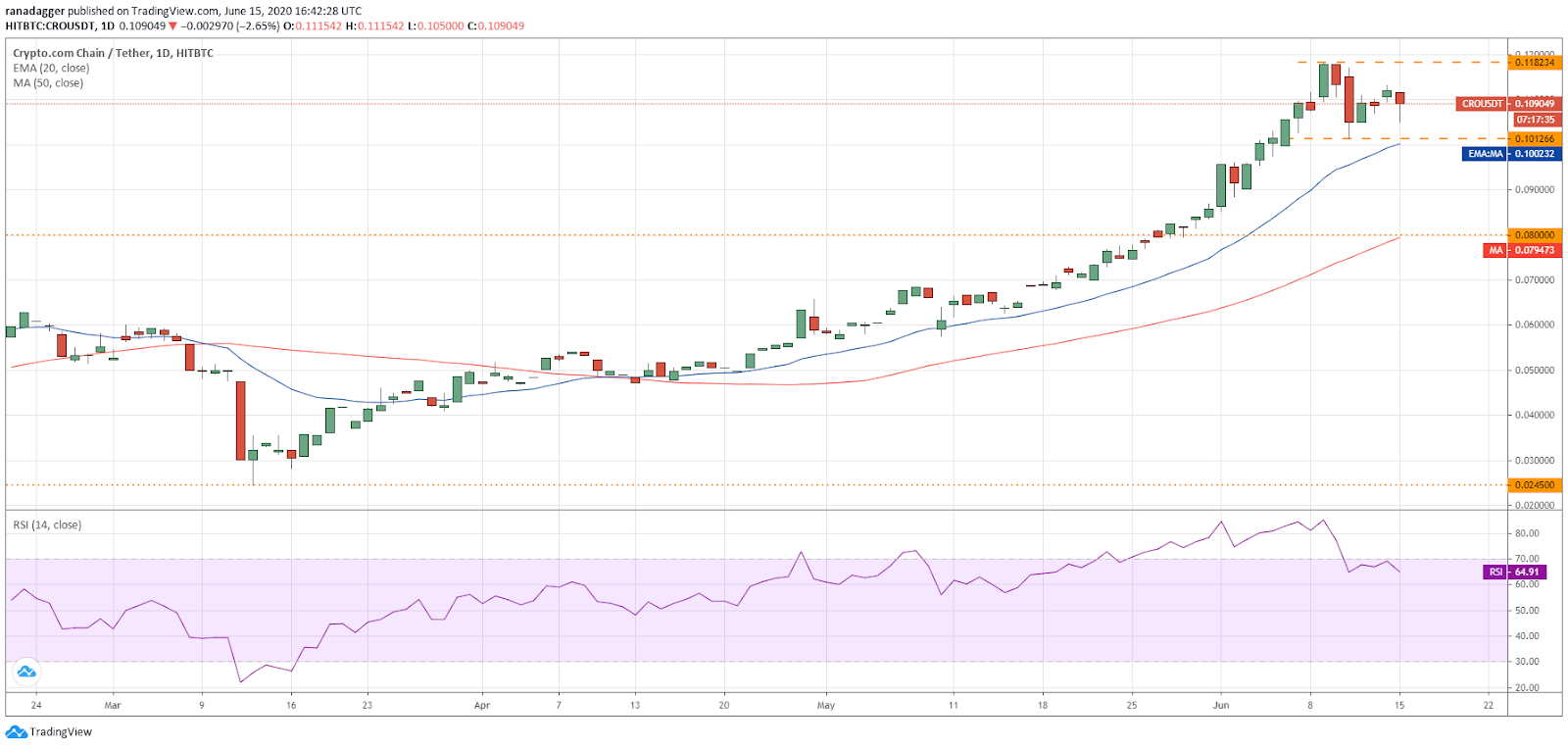Viewport: 1568px width, 748px height.
Task: Click the orange 0.118234 price label
Action: 1535,62
